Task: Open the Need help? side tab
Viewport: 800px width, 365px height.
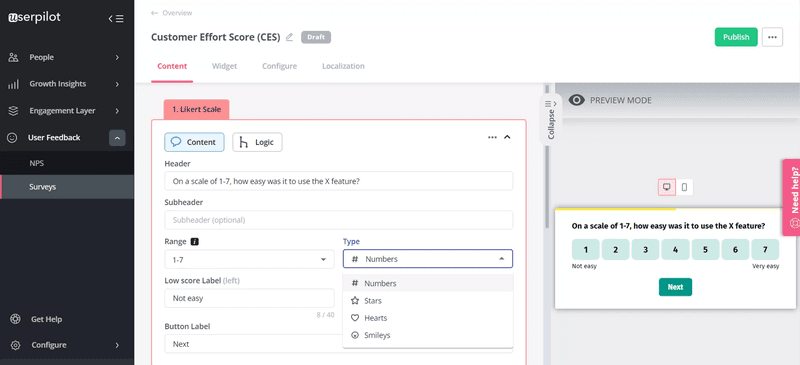Action: click(x=791, y=197)
